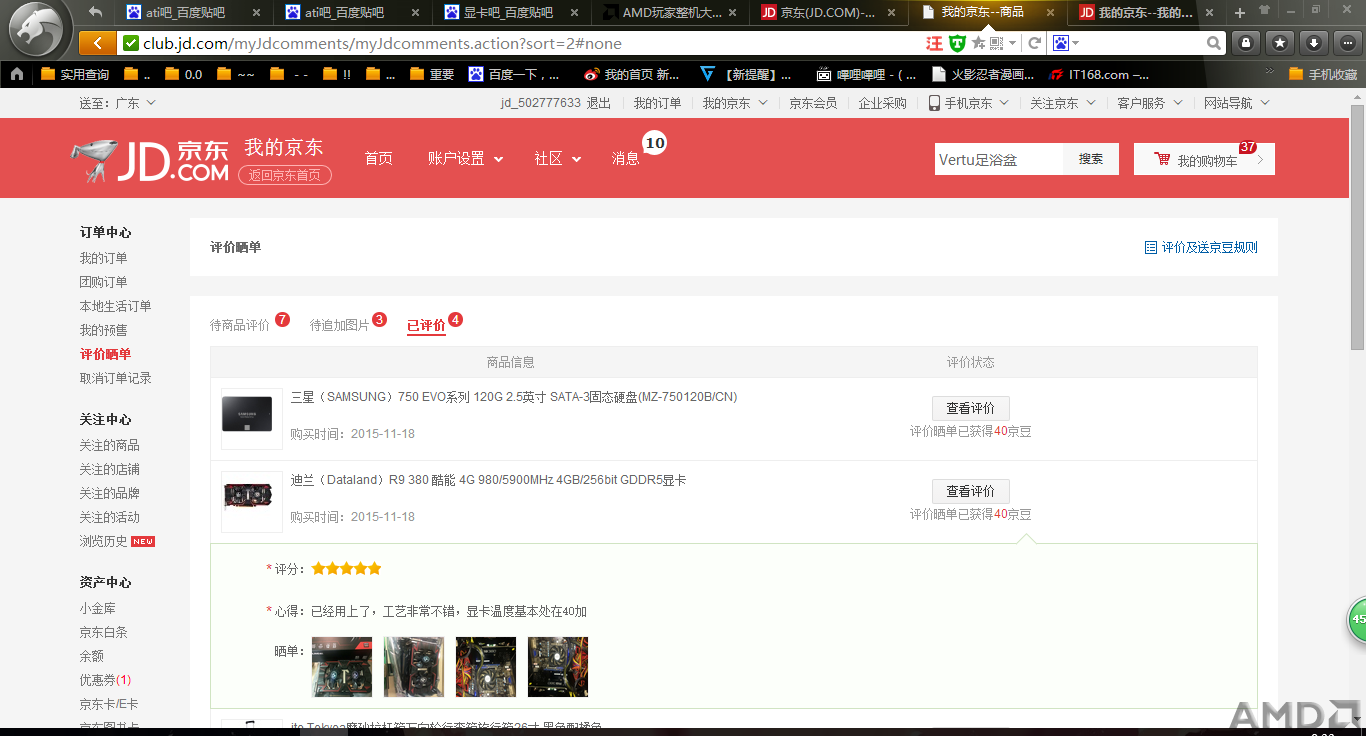The width and height of the screenshot is (1366, 736).
Task: Click the 返回京东首页 button
Action: point(285,175)
